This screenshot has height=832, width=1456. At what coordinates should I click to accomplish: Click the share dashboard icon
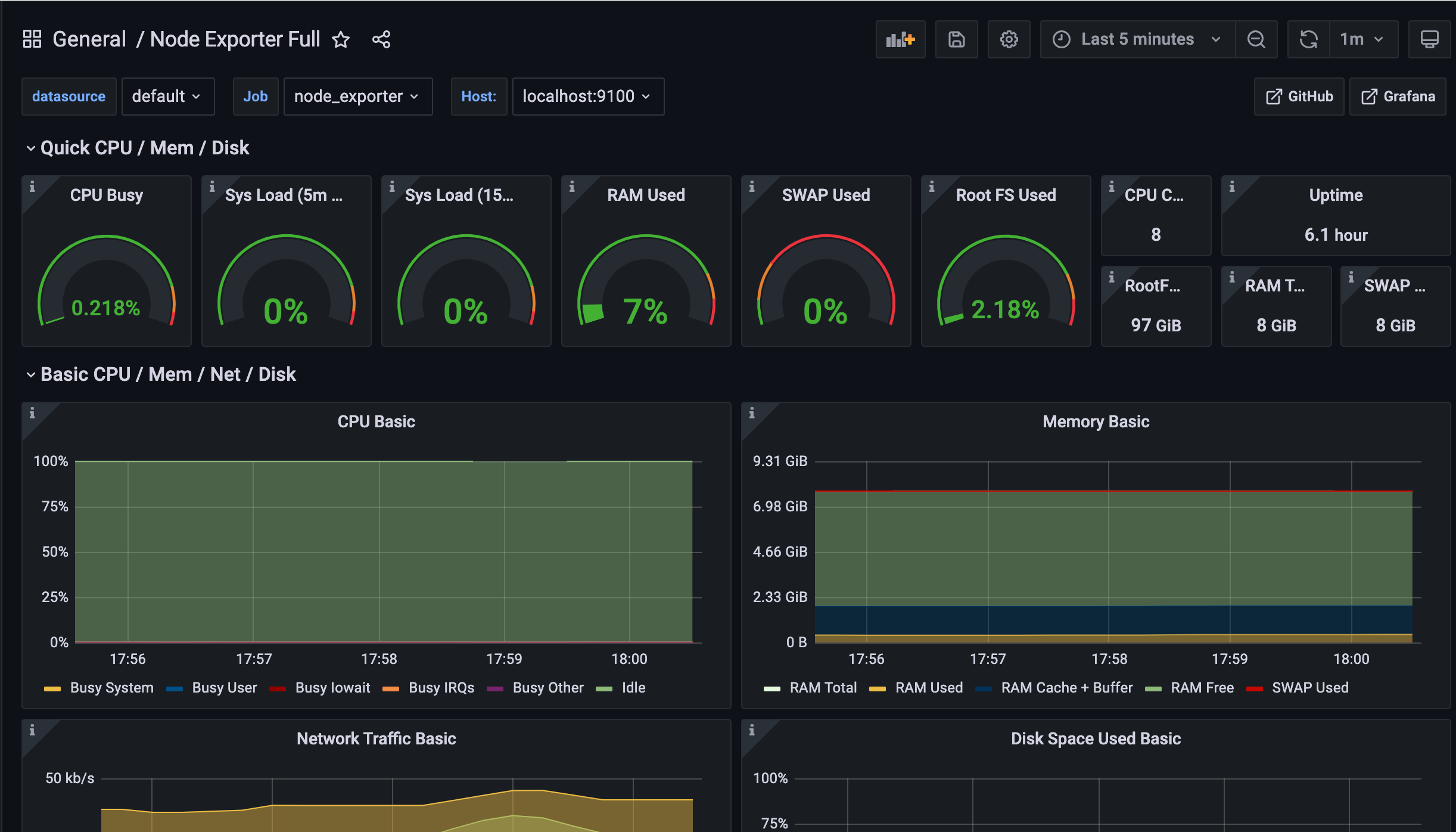[x=381, y=39]
